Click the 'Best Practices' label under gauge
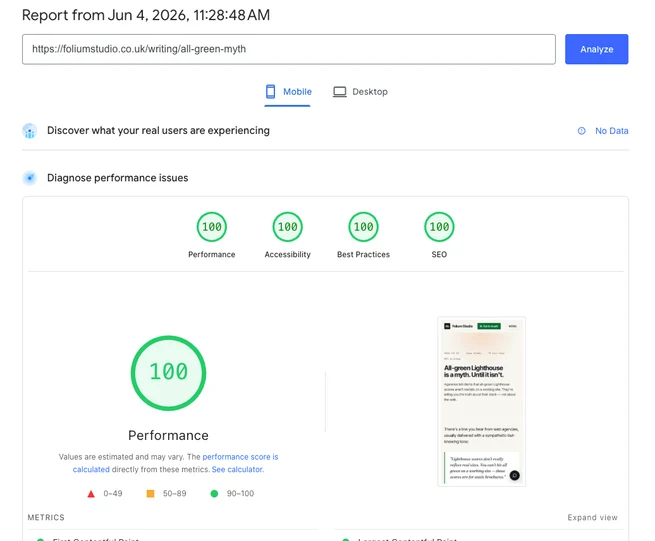Viewport: 655px width, 541px height. pos(363,254)
